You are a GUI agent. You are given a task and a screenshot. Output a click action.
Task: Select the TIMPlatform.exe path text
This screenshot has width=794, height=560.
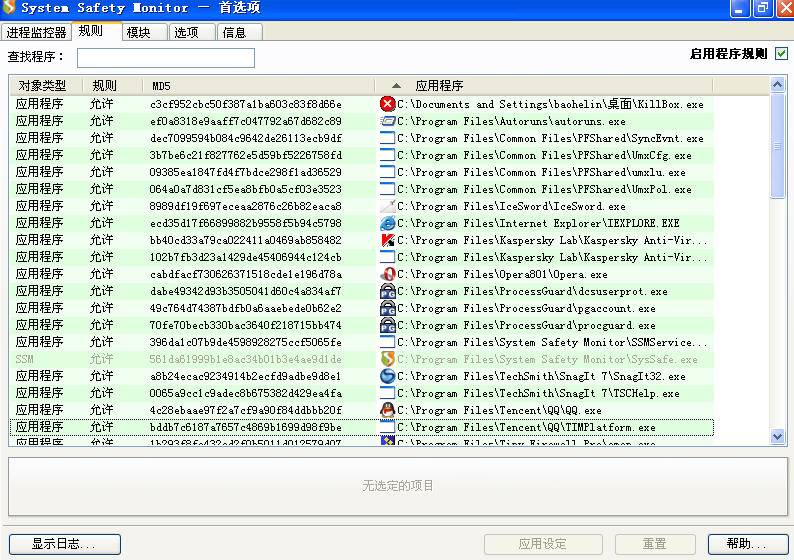[526, 427]
